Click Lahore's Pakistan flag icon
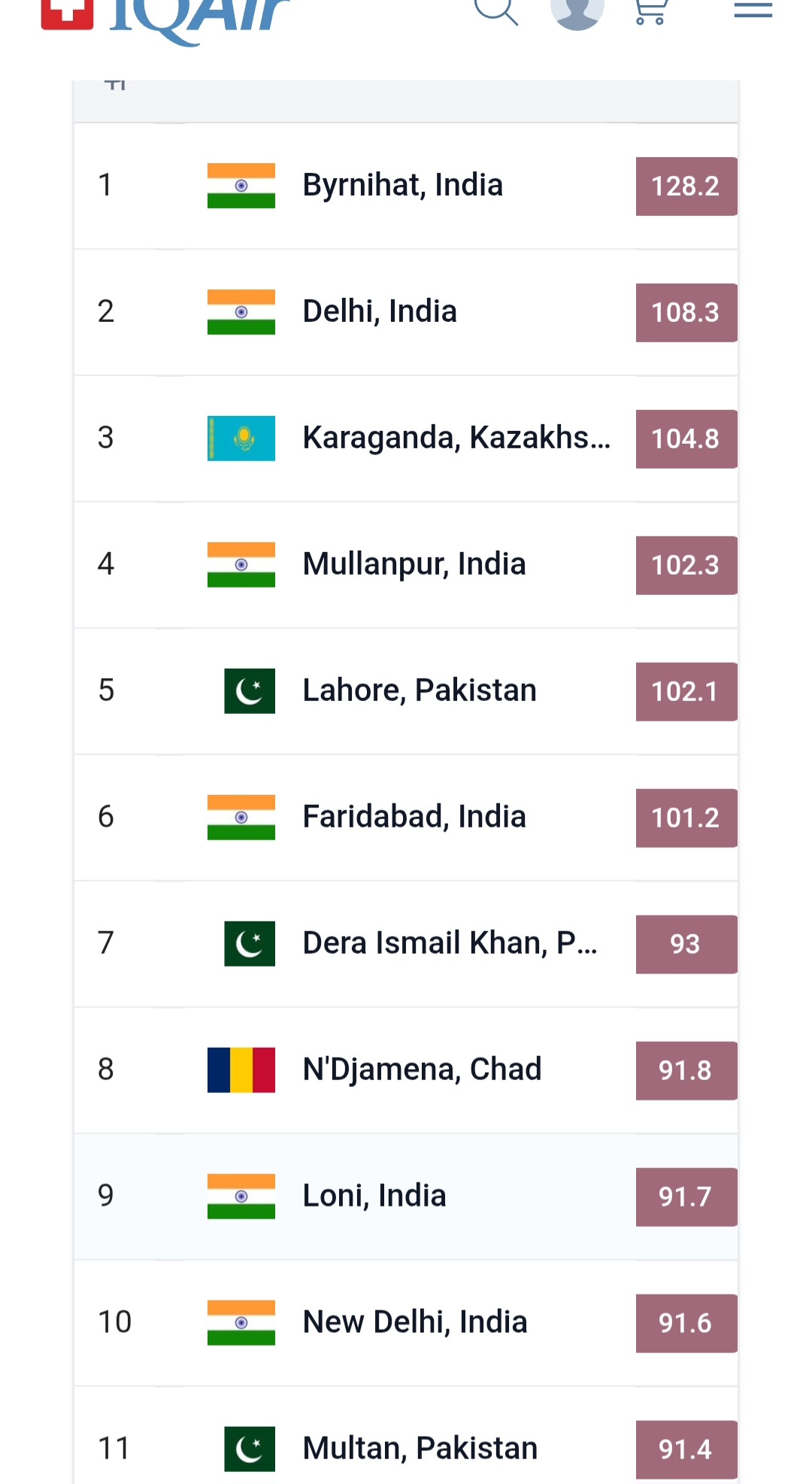The height and width of the screenshot is (1484, 812). pyautogui.click(x=250, y=690)
